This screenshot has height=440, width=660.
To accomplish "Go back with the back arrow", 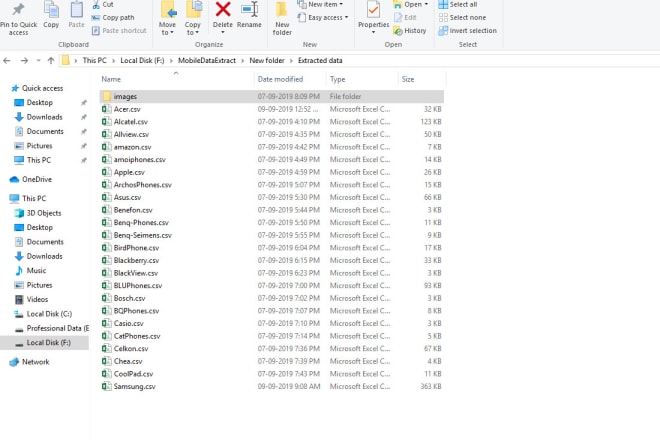I will [7, 61].
